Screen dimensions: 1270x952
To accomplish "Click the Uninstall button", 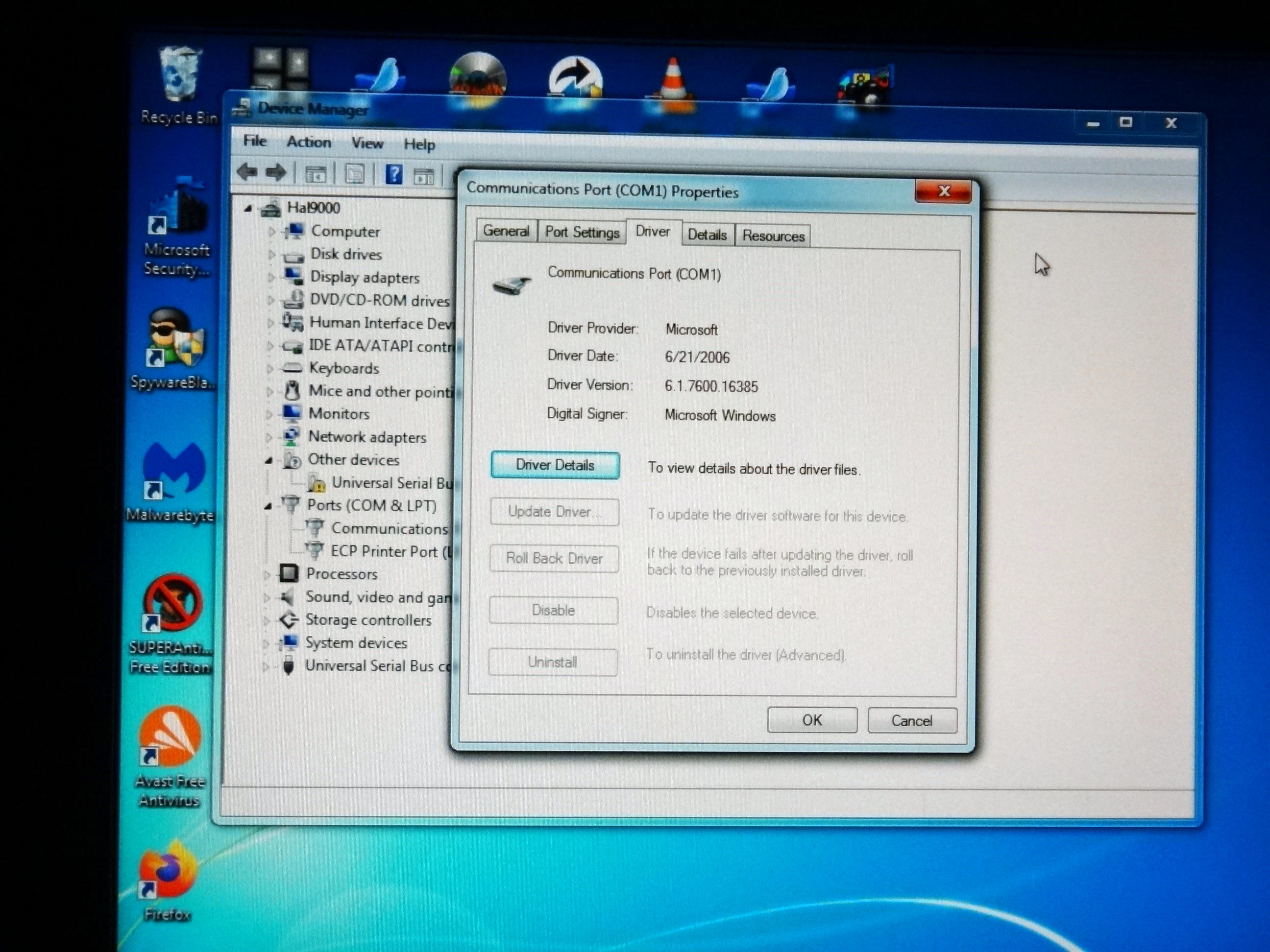I will coord(552,662).
